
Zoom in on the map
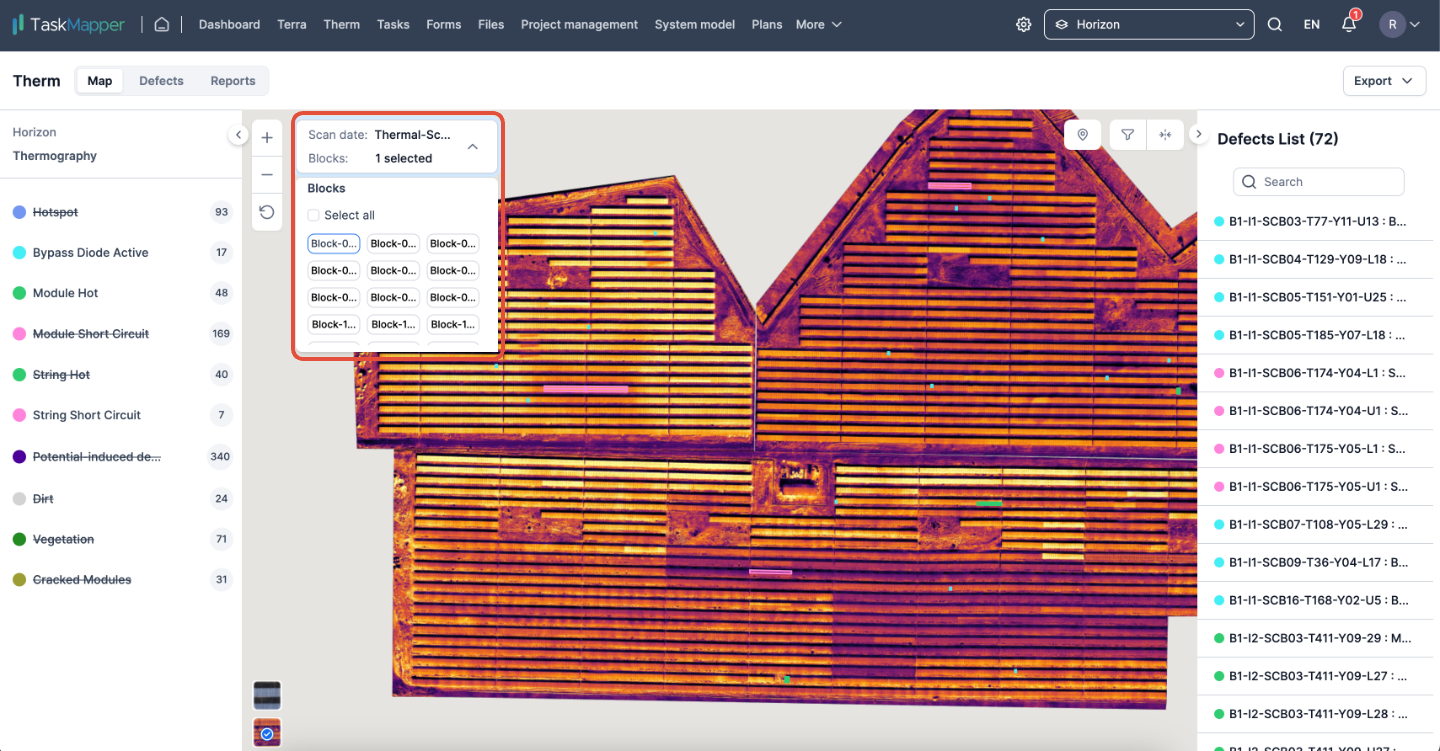pyautogui.click(x=267, y=138)
